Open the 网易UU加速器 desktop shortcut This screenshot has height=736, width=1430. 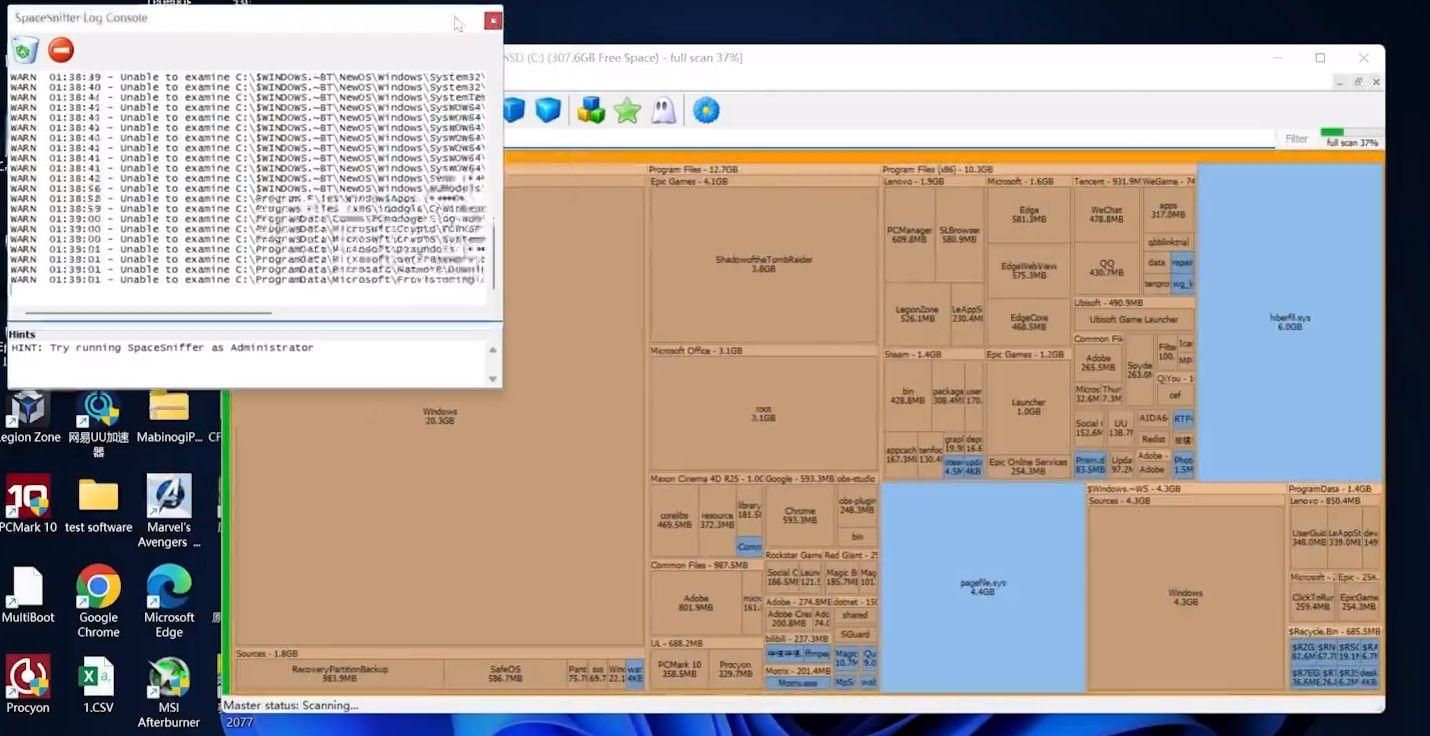pyautogui.click(x=98, y=424)
